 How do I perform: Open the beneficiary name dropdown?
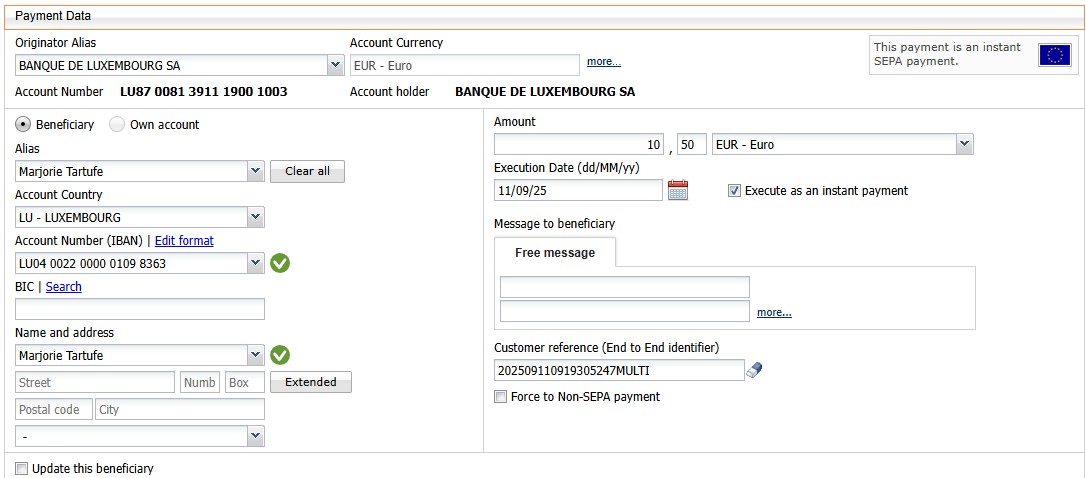click(256, 355)
